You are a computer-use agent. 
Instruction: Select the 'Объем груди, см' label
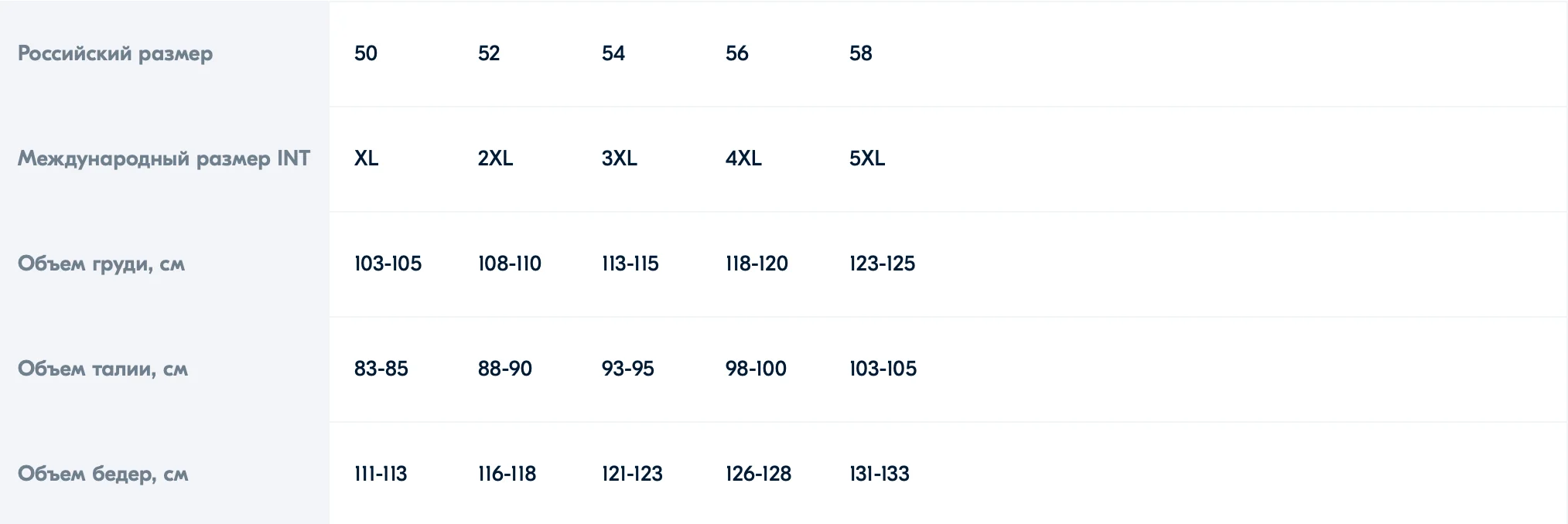(101, 264)
